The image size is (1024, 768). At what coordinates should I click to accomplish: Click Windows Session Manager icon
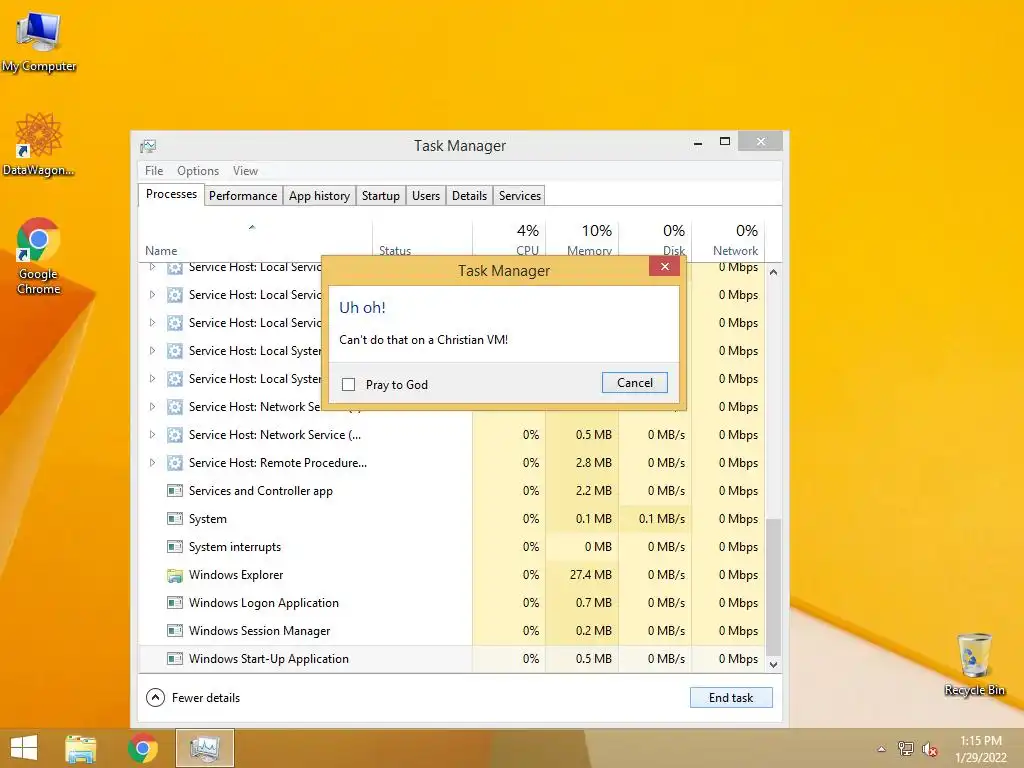coord(174,632)
